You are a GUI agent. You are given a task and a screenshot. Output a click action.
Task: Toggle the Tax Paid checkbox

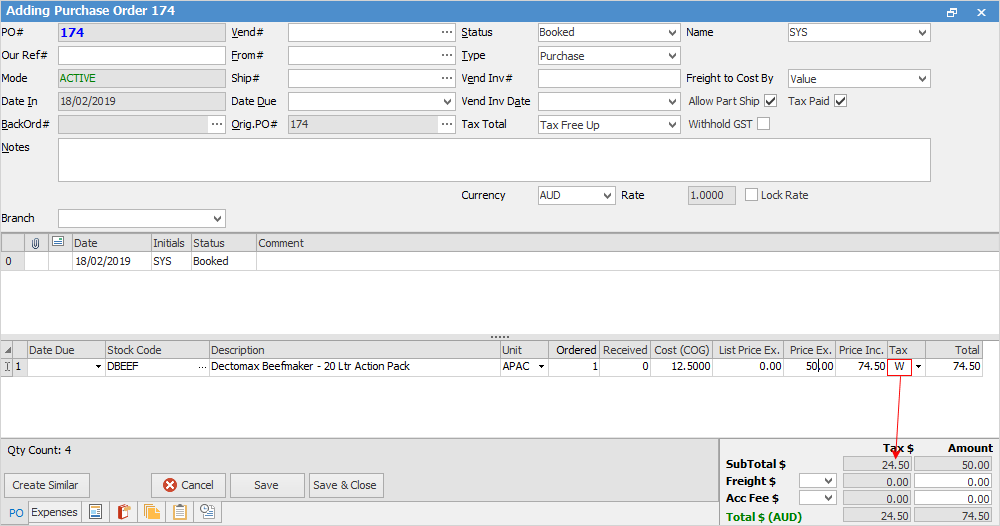pos(841,101)
